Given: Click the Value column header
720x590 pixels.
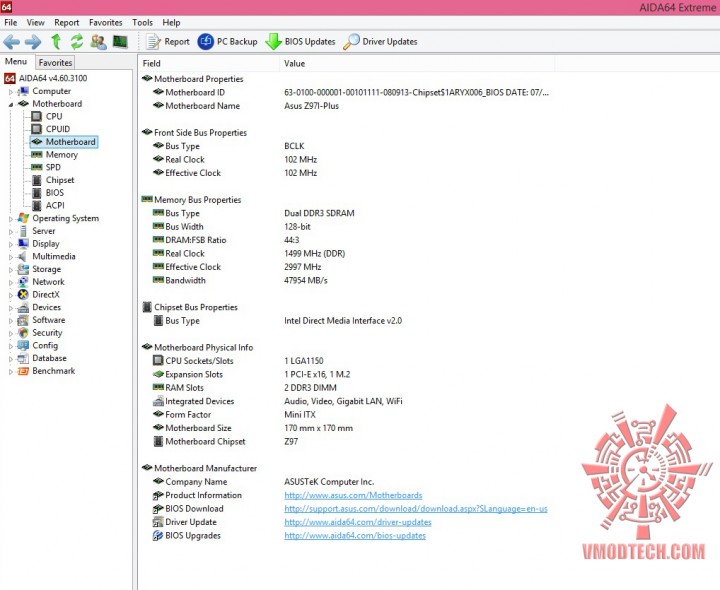Looking at the screenshot, I should tap(417, 63).
